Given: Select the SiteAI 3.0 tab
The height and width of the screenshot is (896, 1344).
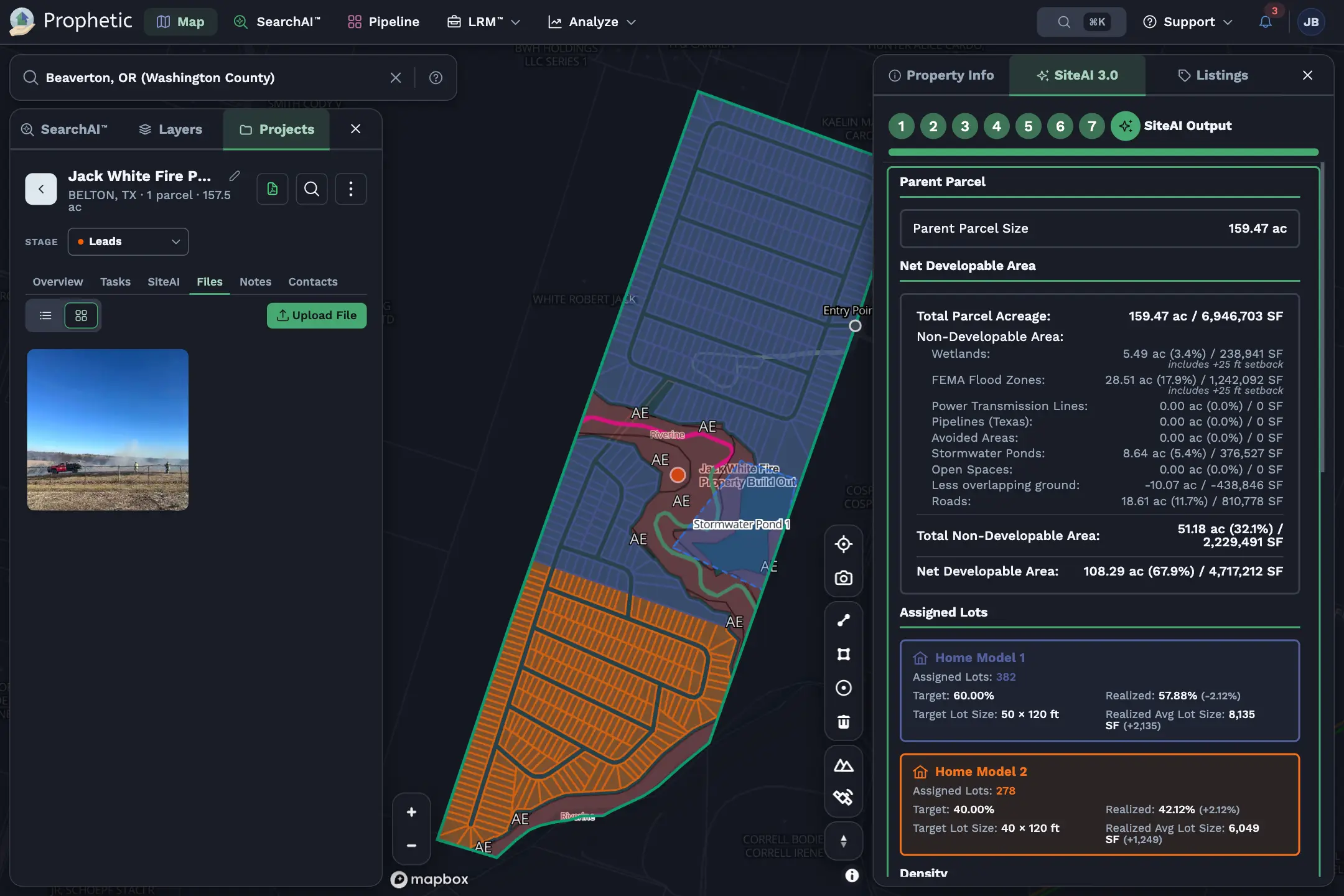Looking at the screenshot, I should 1077,75.
